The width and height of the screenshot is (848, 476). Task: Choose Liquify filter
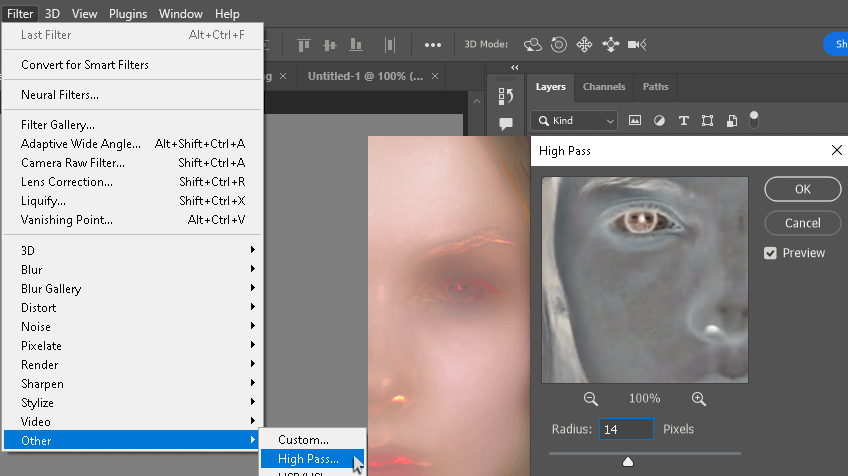pyautogui.click(x=132, y=201)
